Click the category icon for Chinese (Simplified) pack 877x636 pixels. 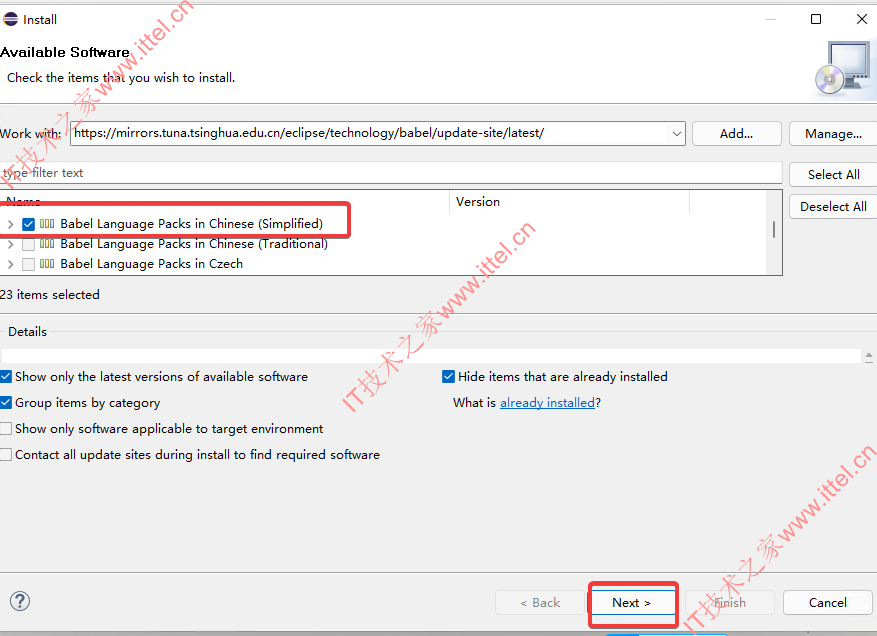click(47, 224)
